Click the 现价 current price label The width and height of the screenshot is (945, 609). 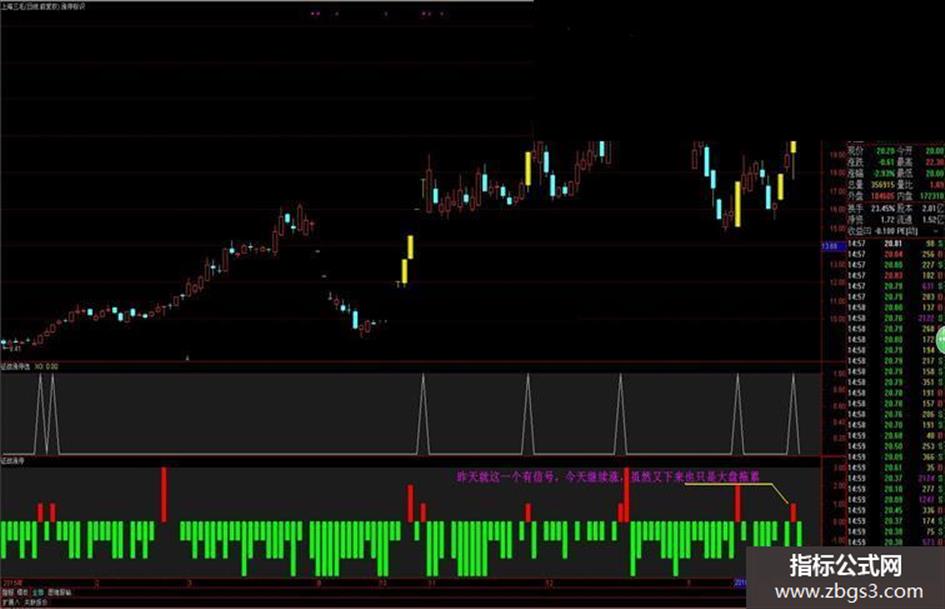856,151
